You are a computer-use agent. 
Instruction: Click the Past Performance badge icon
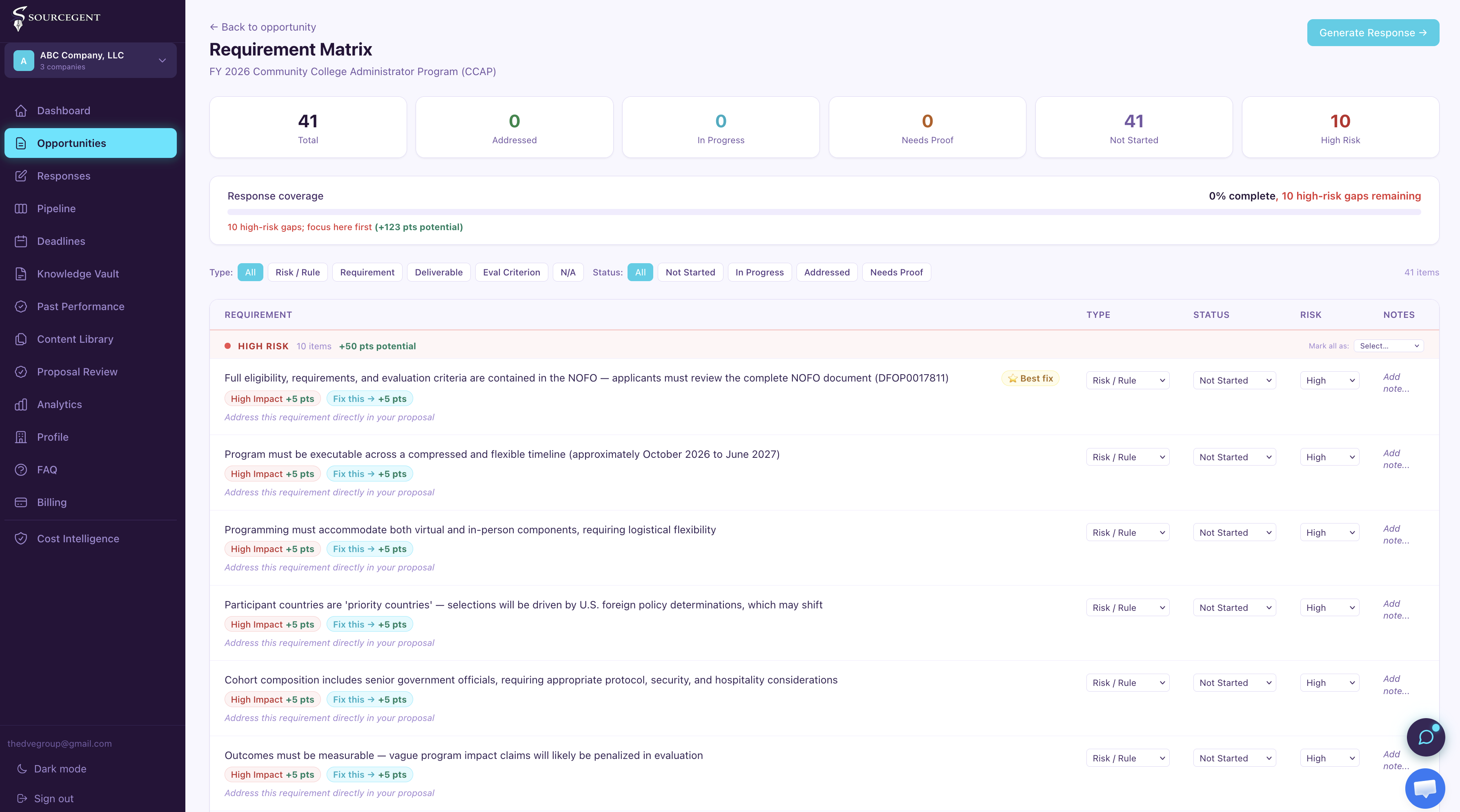point(21,306)
